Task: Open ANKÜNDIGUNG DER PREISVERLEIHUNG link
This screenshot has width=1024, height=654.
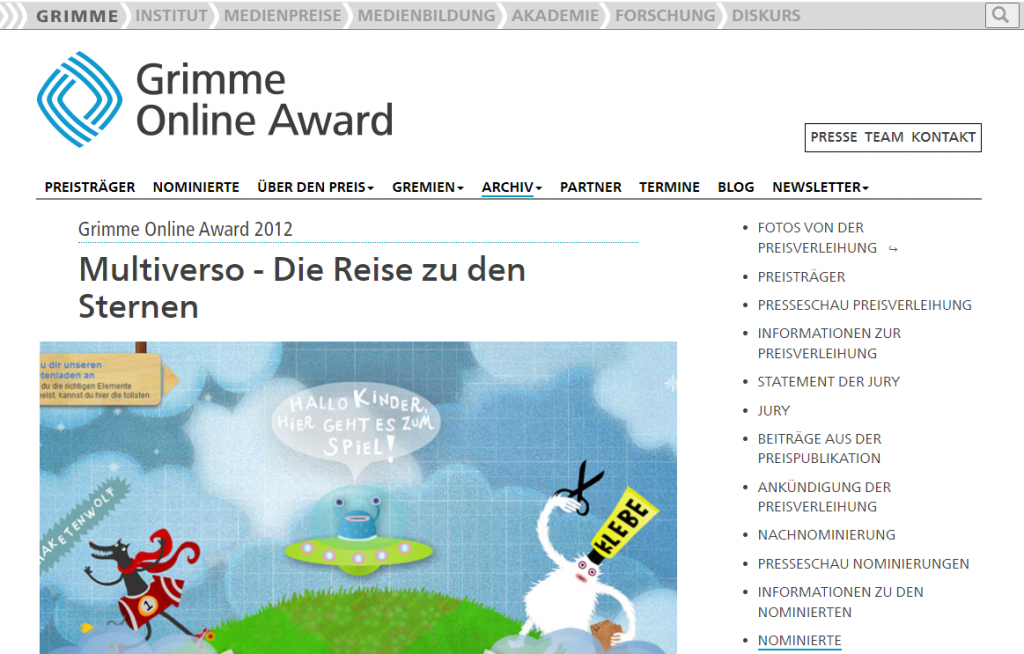Action: pos(824,497)
